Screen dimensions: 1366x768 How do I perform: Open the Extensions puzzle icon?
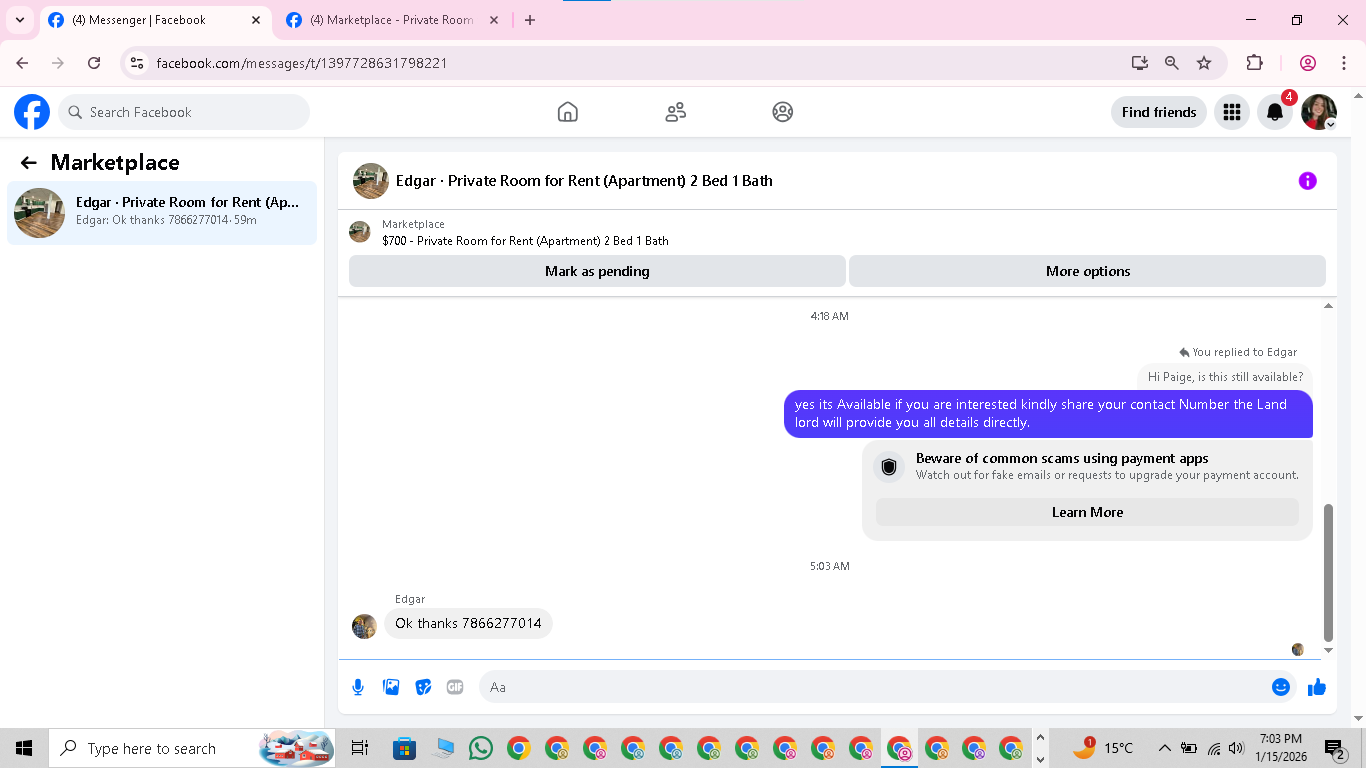pyautogui.click(x=1254, y=63)
